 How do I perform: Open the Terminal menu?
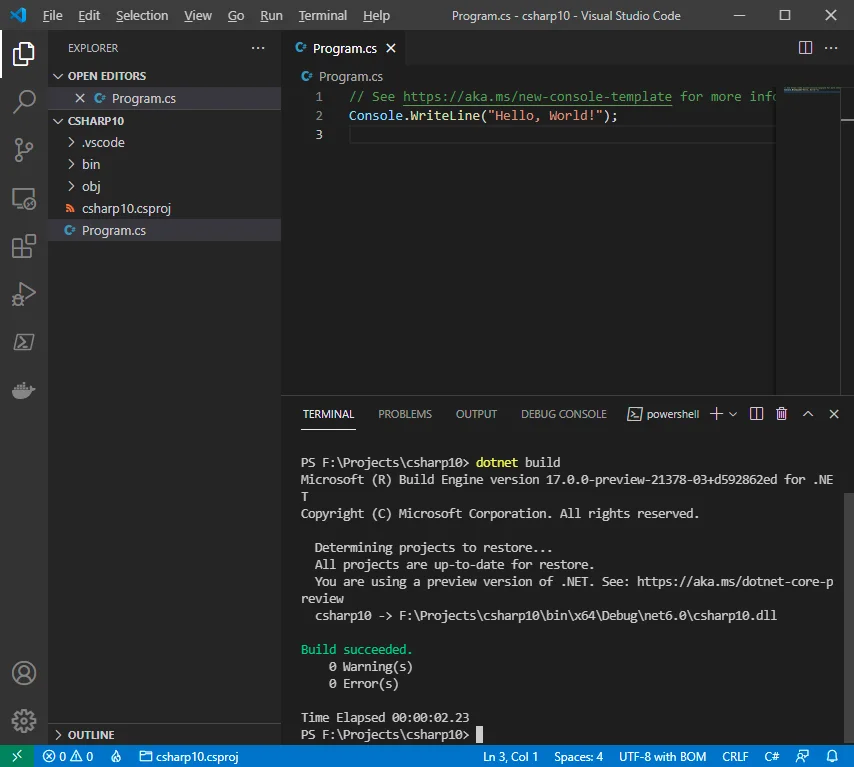[x=322, y=15]
